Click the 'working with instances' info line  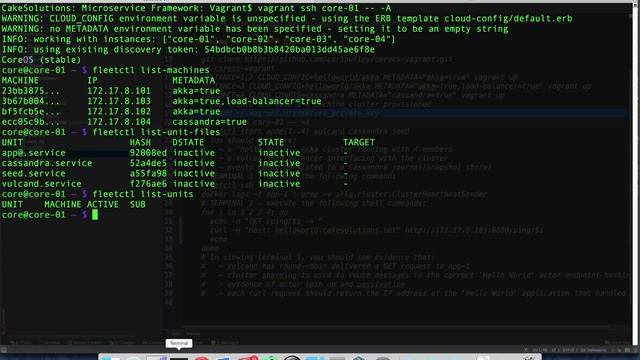pos(198,39)
